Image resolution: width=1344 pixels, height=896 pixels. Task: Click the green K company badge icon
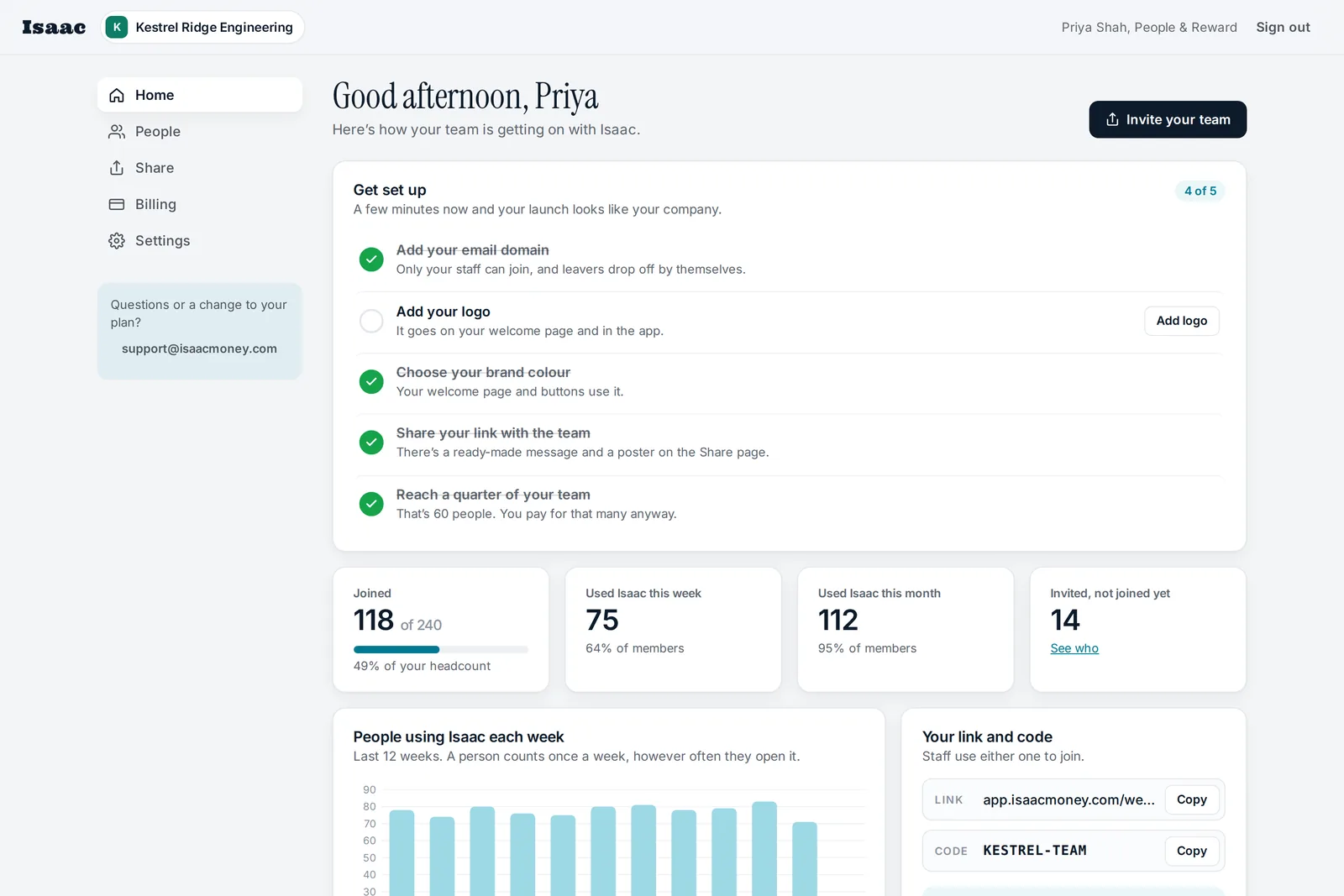(117, 27)
